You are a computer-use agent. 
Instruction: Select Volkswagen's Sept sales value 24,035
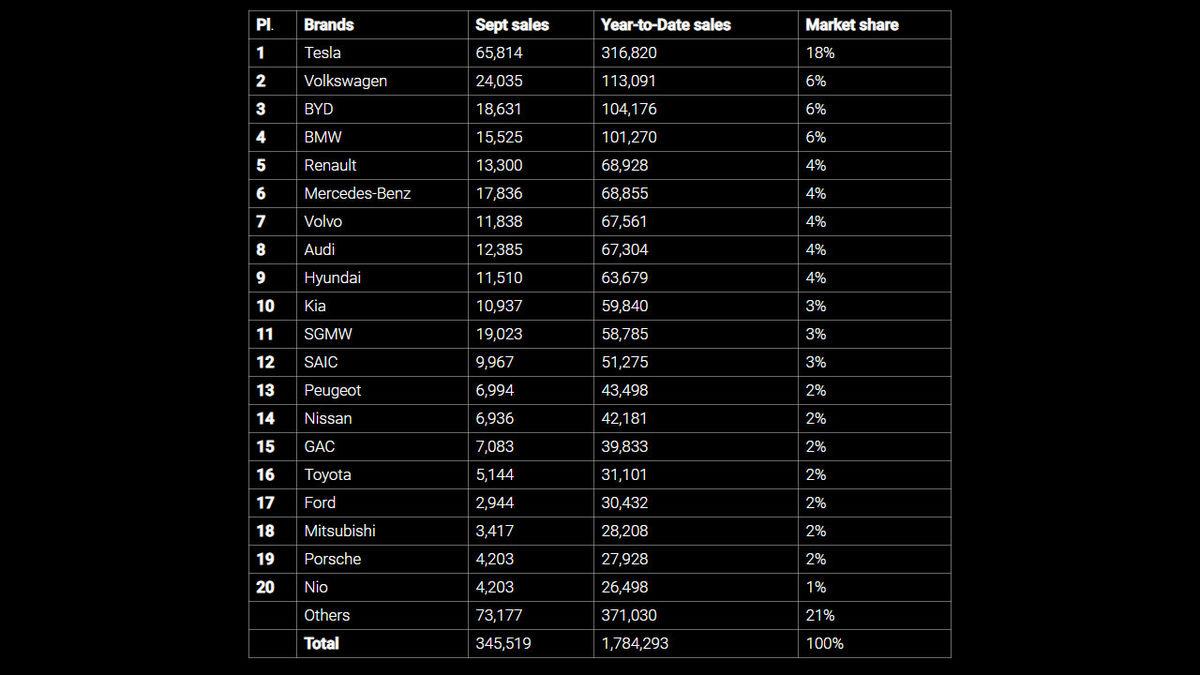coord(499,81)
